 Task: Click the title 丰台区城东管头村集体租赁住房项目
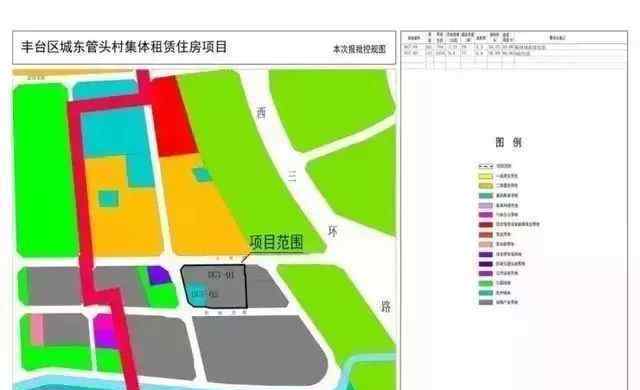[x=124, y=47]
